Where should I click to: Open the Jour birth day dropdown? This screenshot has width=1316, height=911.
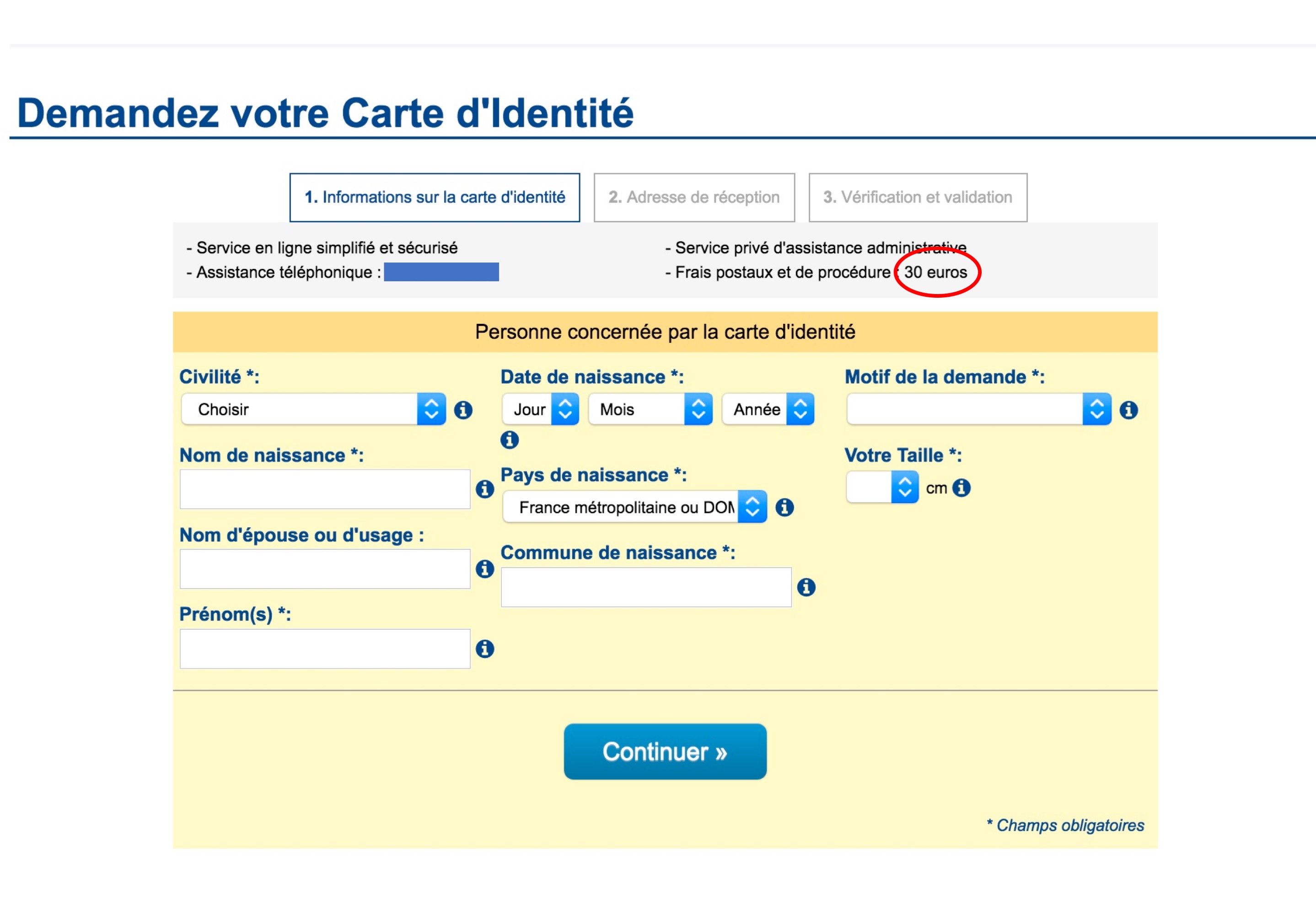click(540, 409)
